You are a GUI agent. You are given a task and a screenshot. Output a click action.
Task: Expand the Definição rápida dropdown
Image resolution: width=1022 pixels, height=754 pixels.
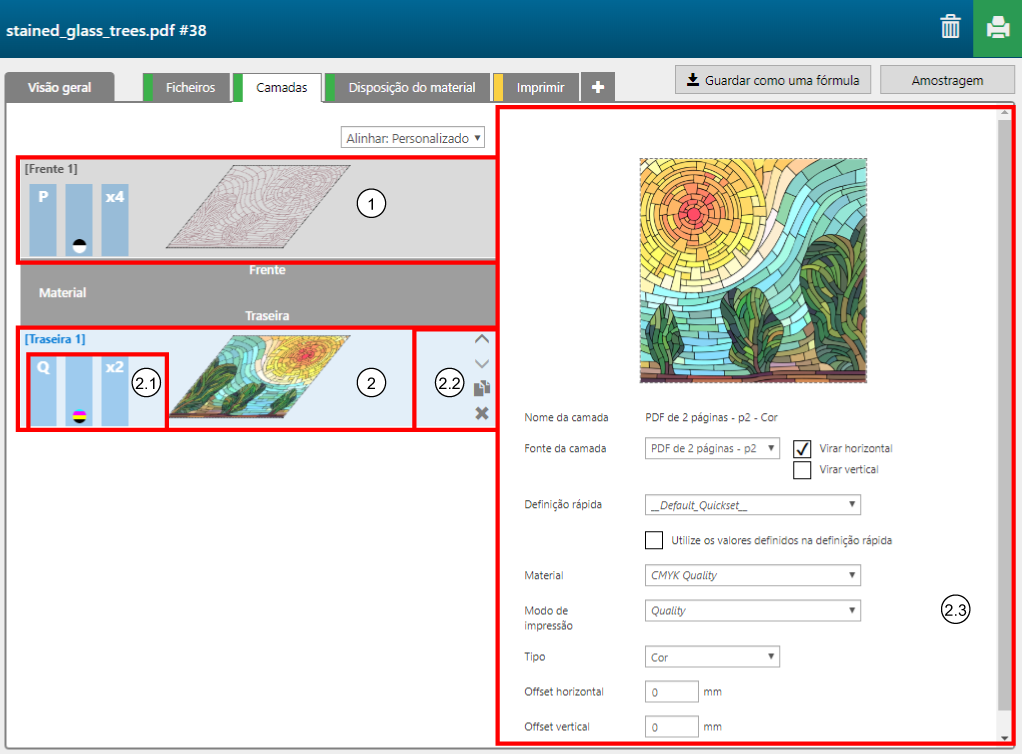pyautogui.click(x=752, y=505)
